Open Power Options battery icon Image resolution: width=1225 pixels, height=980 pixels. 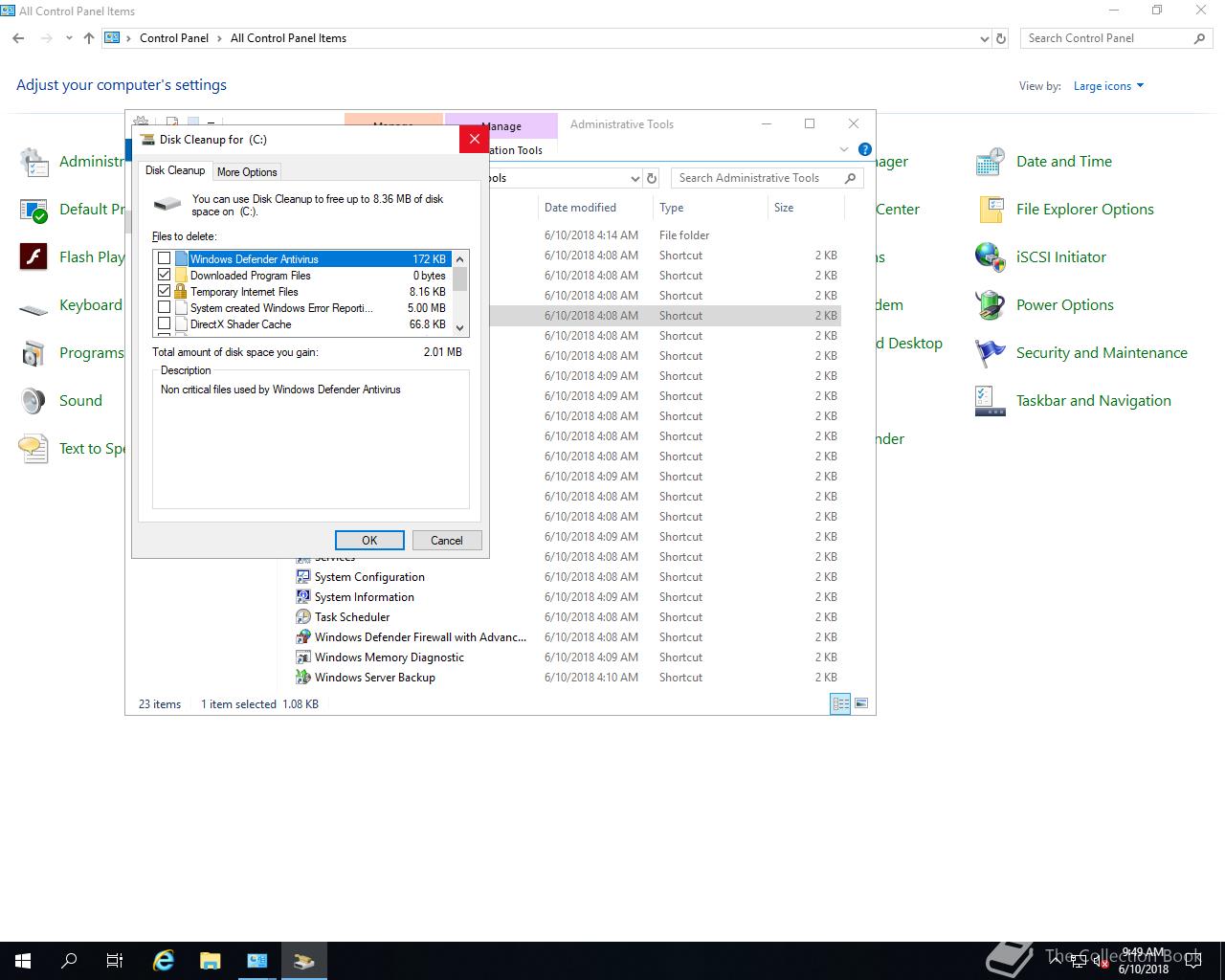(990, 305)
